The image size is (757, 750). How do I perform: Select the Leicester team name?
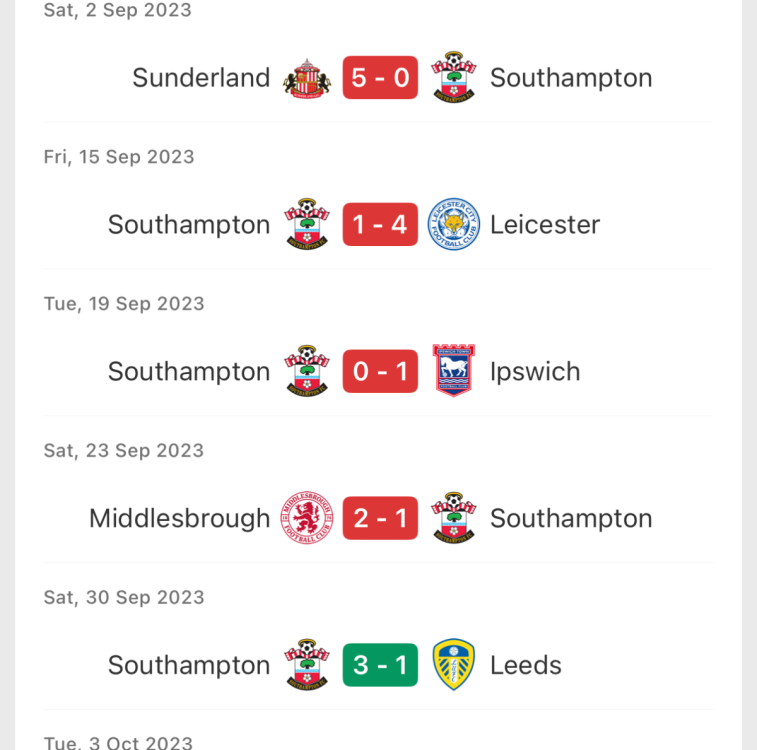545,224
